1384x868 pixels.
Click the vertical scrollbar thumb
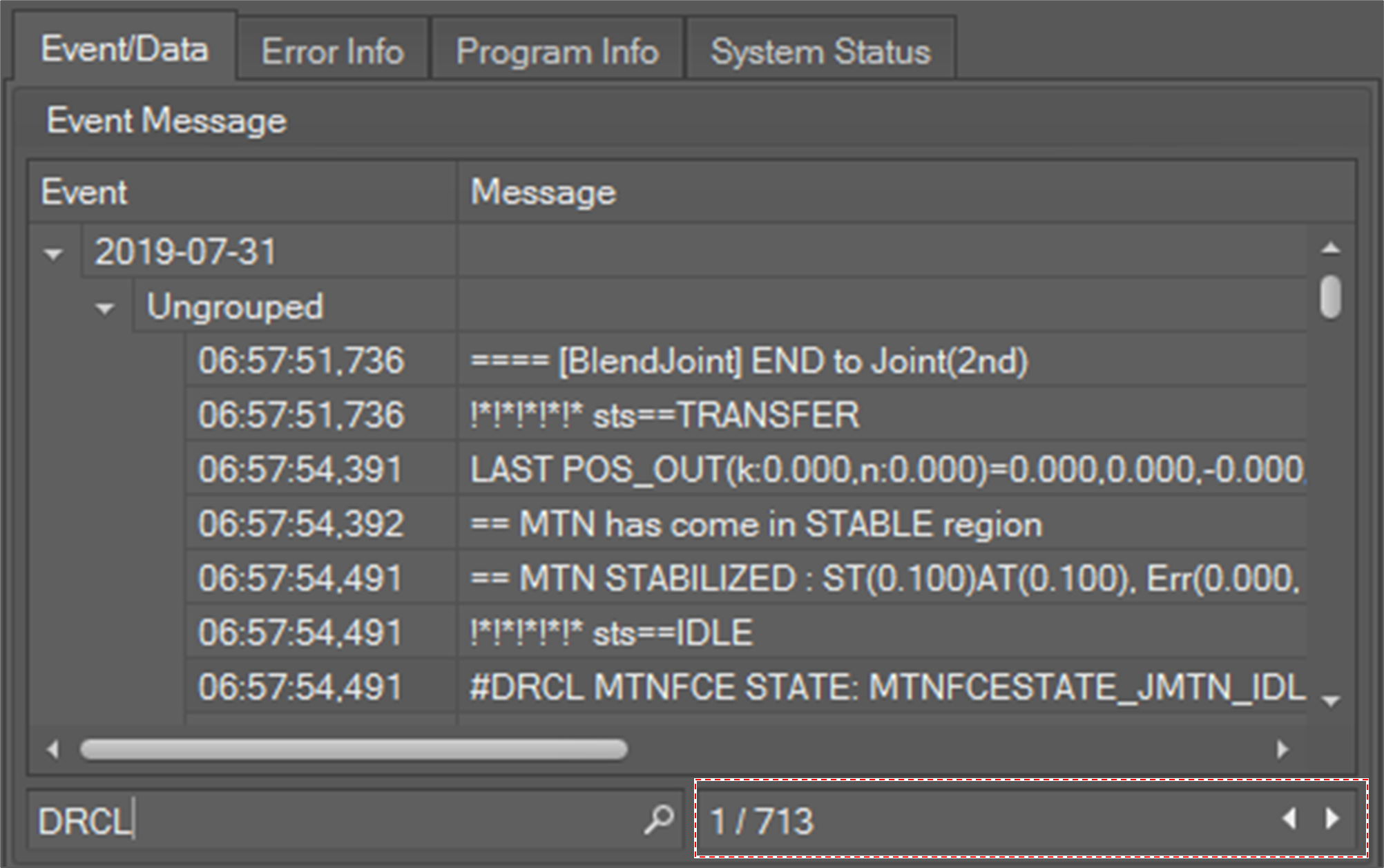coord(1330,297)
